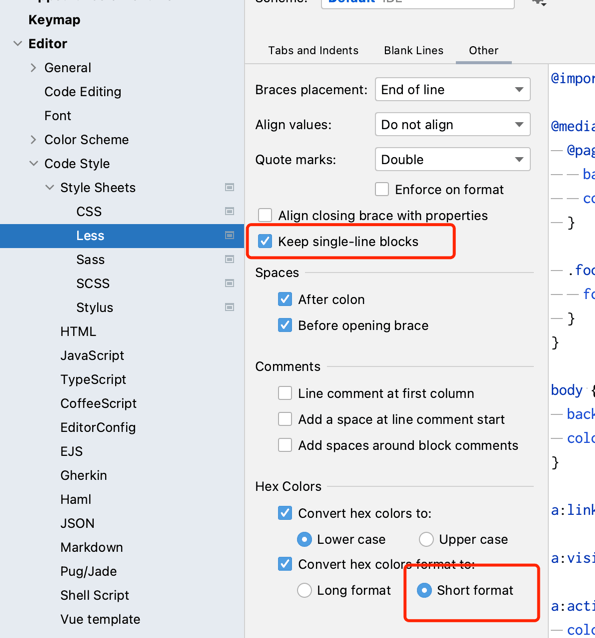Image resolution: width=595 pixels, height=638 pixels.
Task: Open CoffeeScript code style
Action: 98,404
